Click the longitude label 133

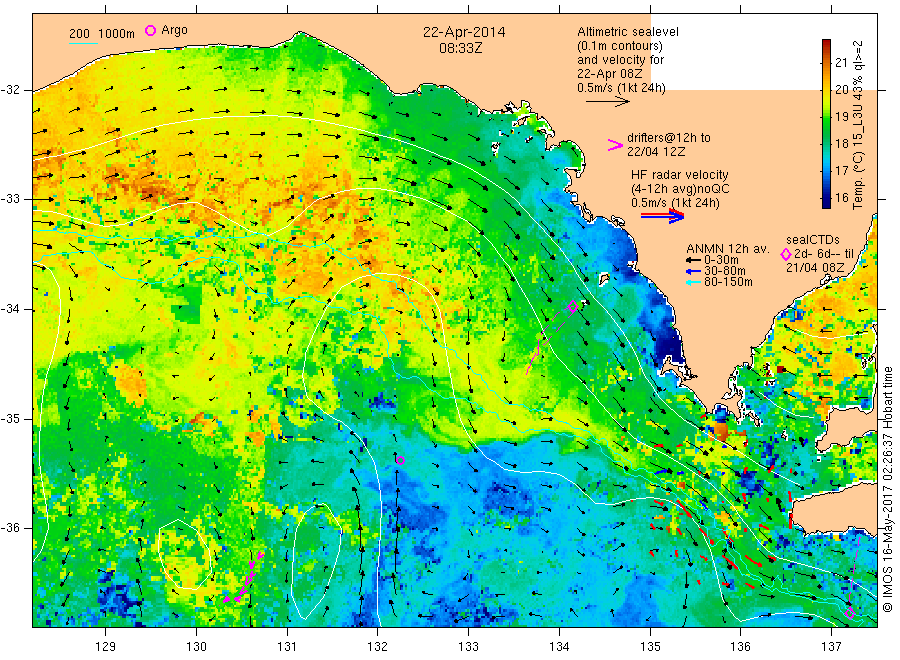[468, 647]
